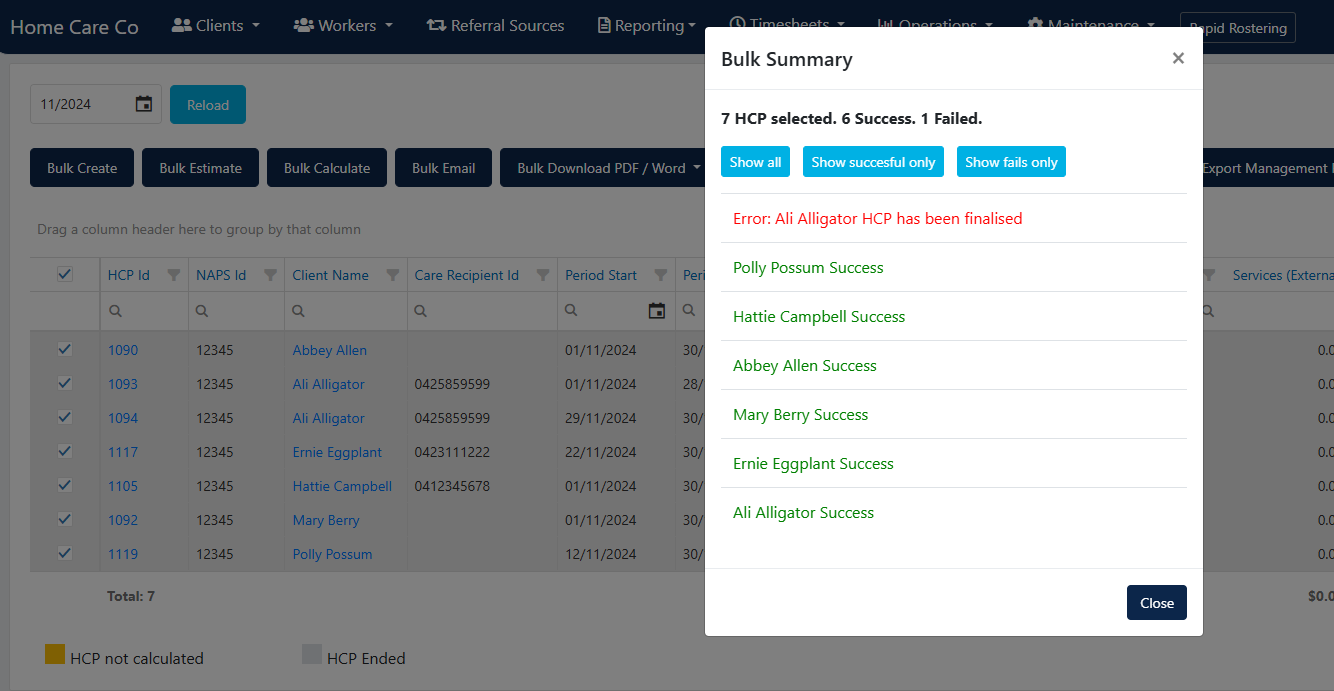Click the search icon under Care Recipient Id
The width and height of the screenshot is (1334, 691).
421,311
